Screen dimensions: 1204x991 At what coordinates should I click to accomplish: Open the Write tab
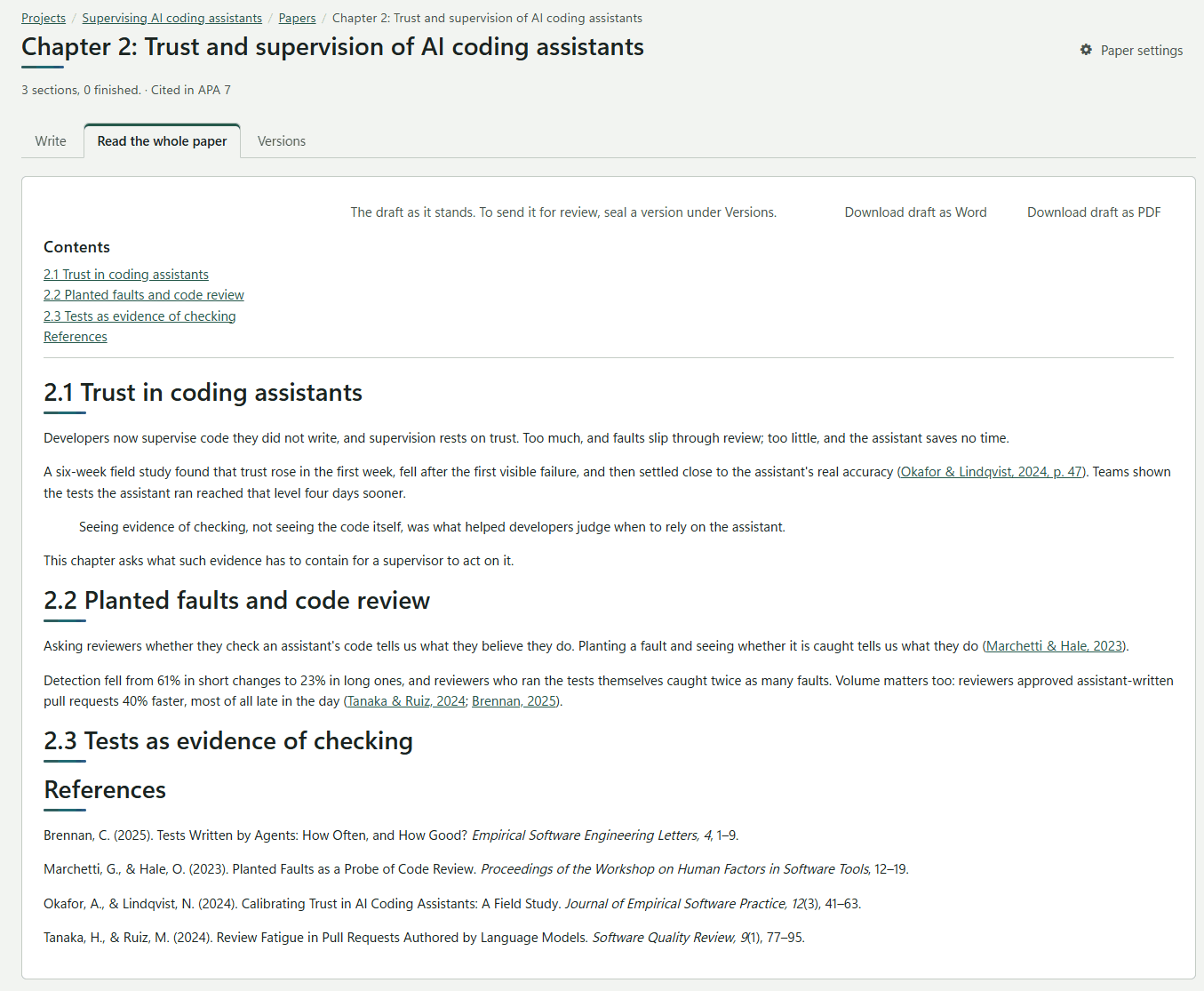click(51, 141)
